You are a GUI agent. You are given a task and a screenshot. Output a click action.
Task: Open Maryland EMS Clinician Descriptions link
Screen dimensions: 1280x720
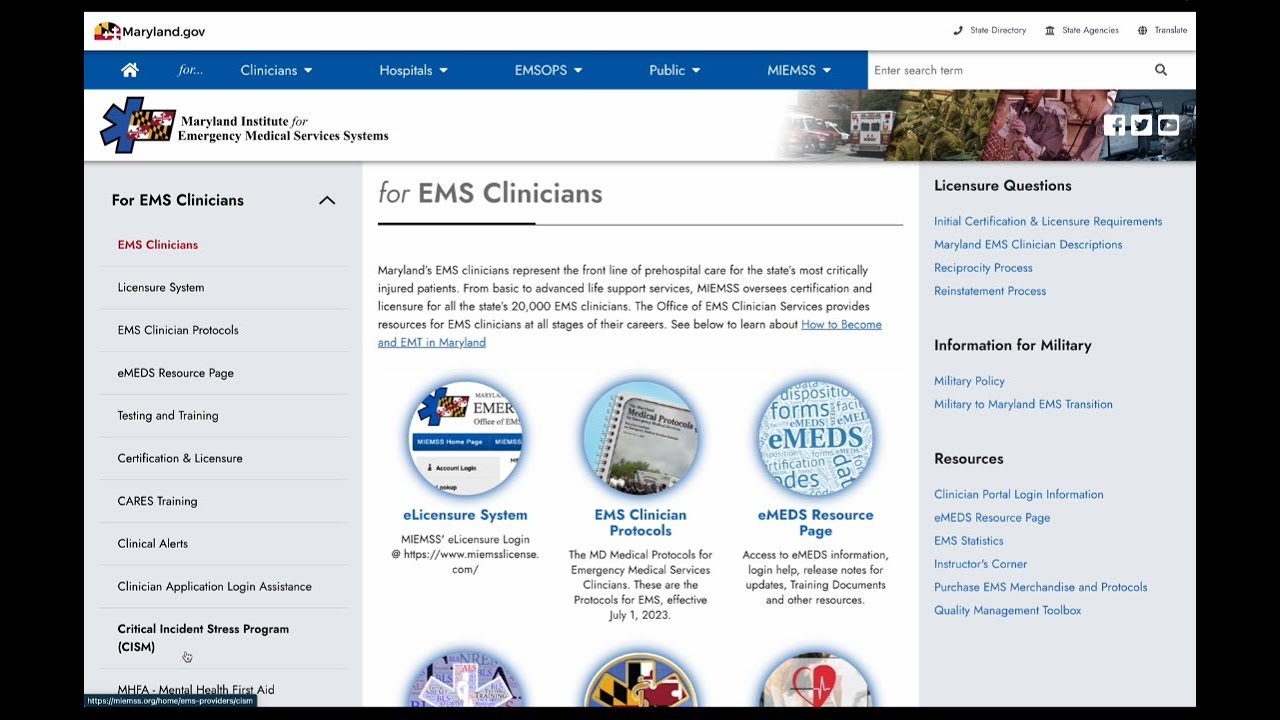coord(1028,245)
